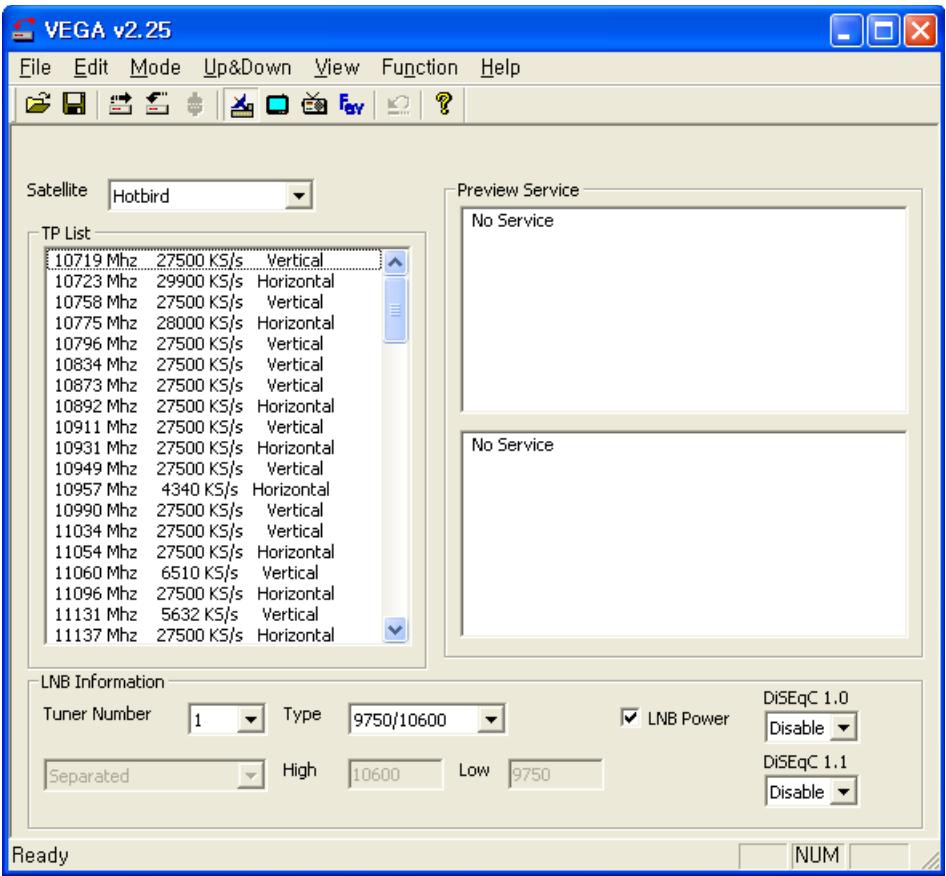Expand the DiSEqC 1.1 dropdown

(x=843, y=791)
